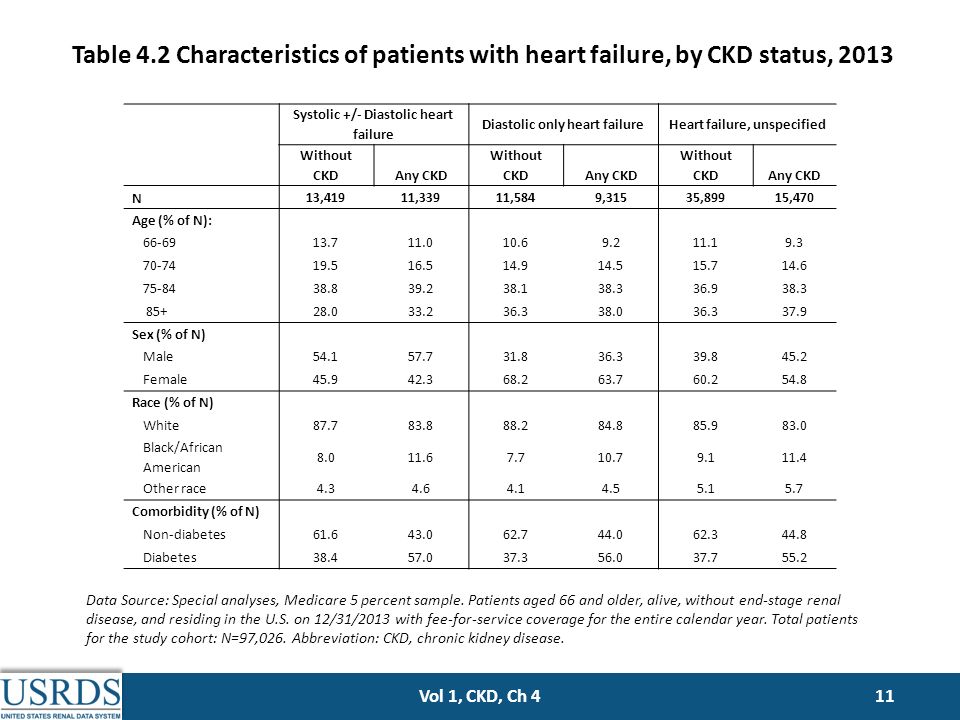Select the Race (% of N) section label
Screen dimensions: 960x720
click(x=173, y=402)
